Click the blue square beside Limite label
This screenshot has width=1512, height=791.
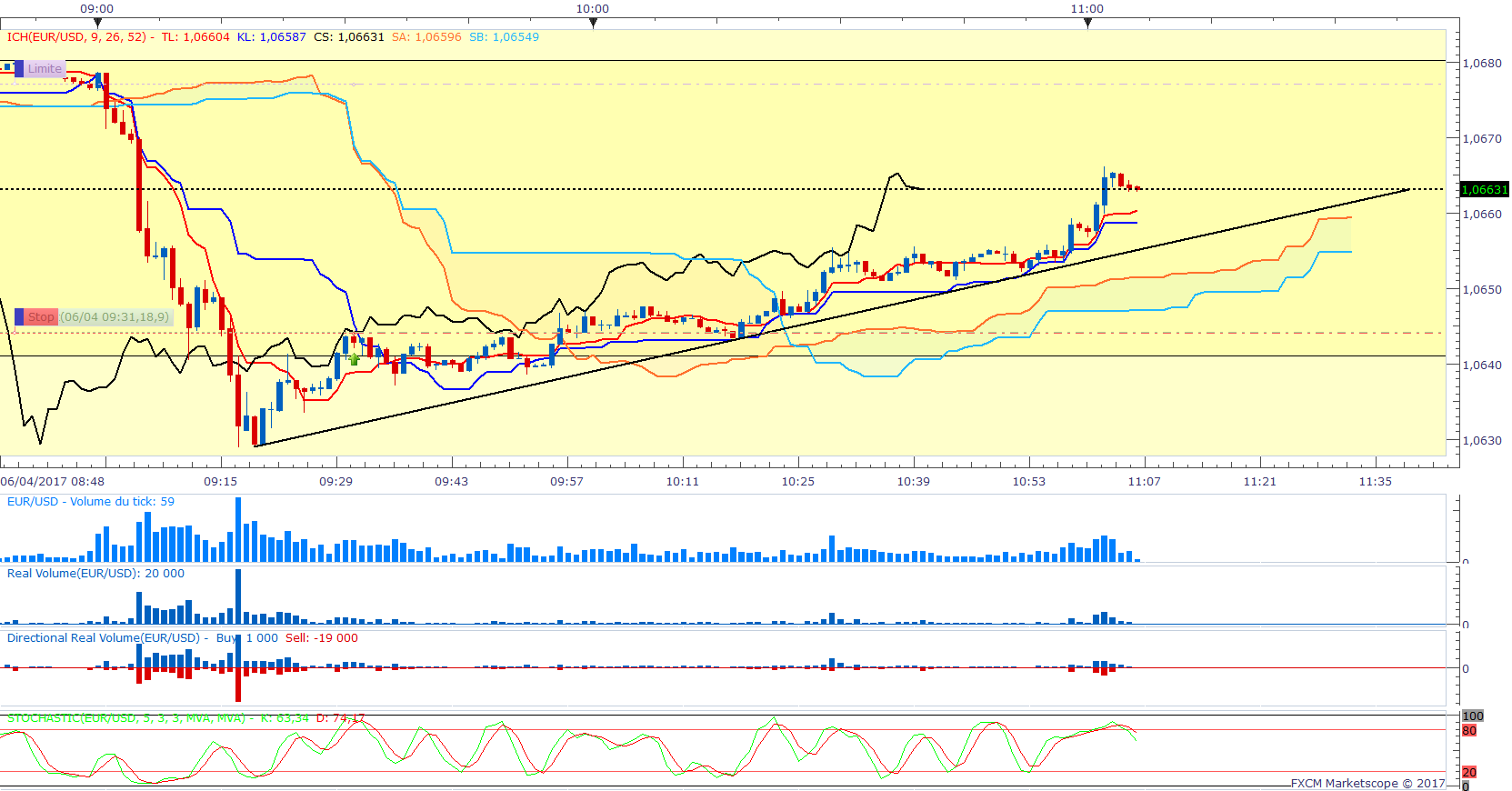pyautogui.click(x=19, y=69)
